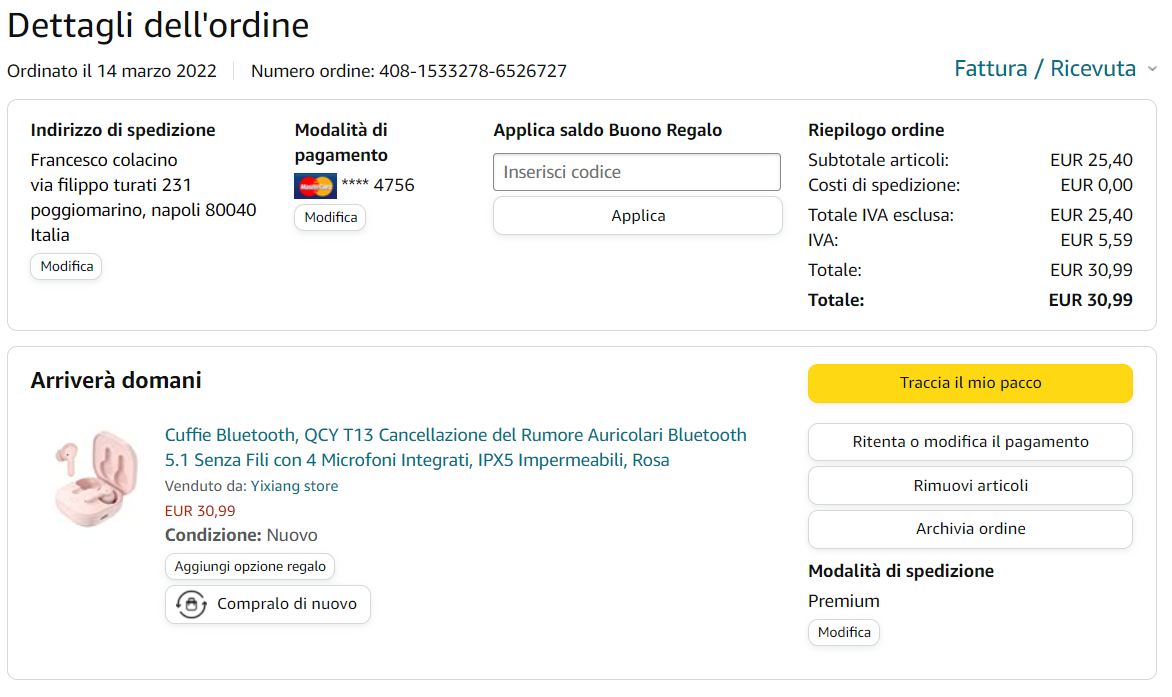Edit shipping address with its Modifica button
This screenshot has height=697, width=1172.
pyautogui.click(x=67, y=266)
